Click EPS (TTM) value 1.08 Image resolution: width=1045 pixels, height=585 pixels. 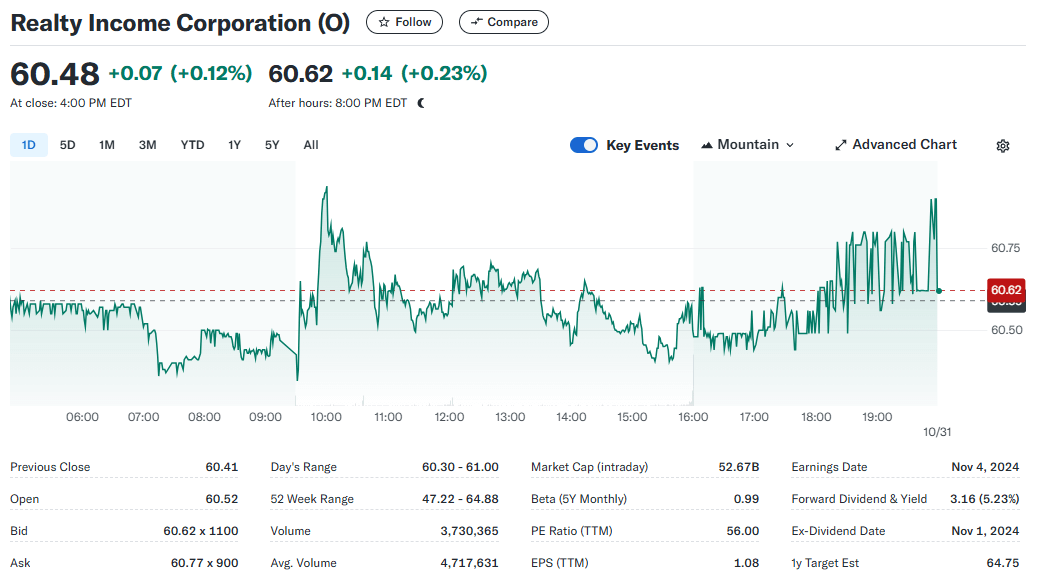click(x=746, y=563)
